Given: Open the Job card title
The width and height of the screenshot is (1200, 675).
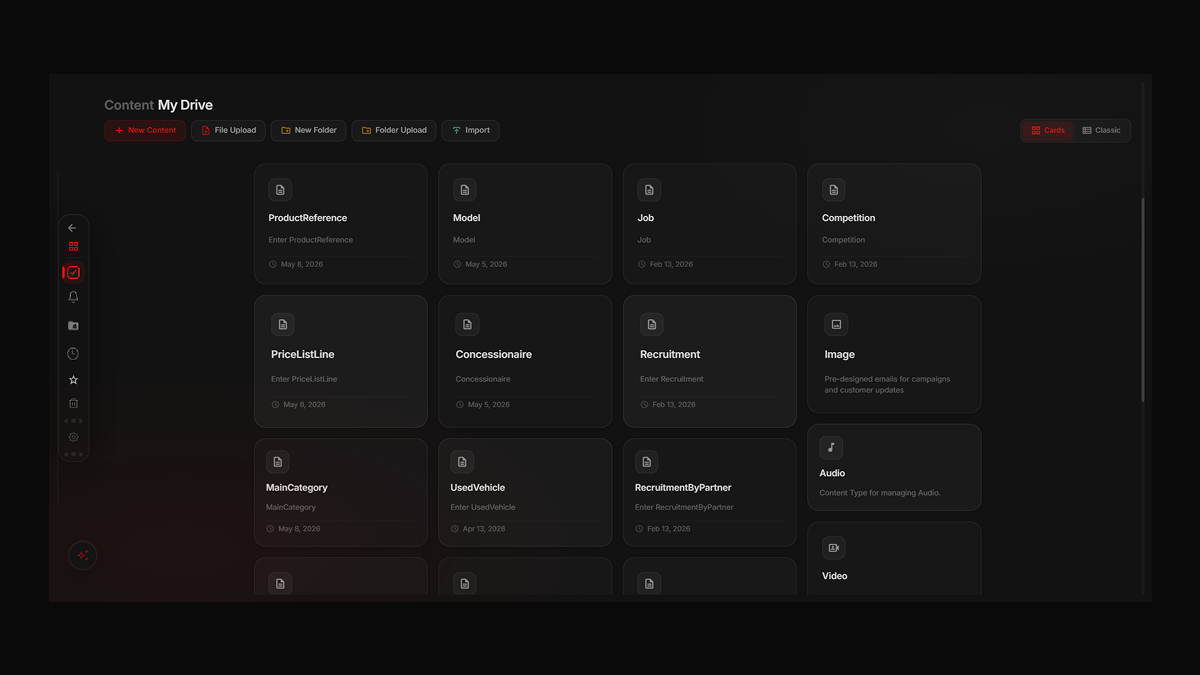Looking at the screenshot, I should click(646, 218).
